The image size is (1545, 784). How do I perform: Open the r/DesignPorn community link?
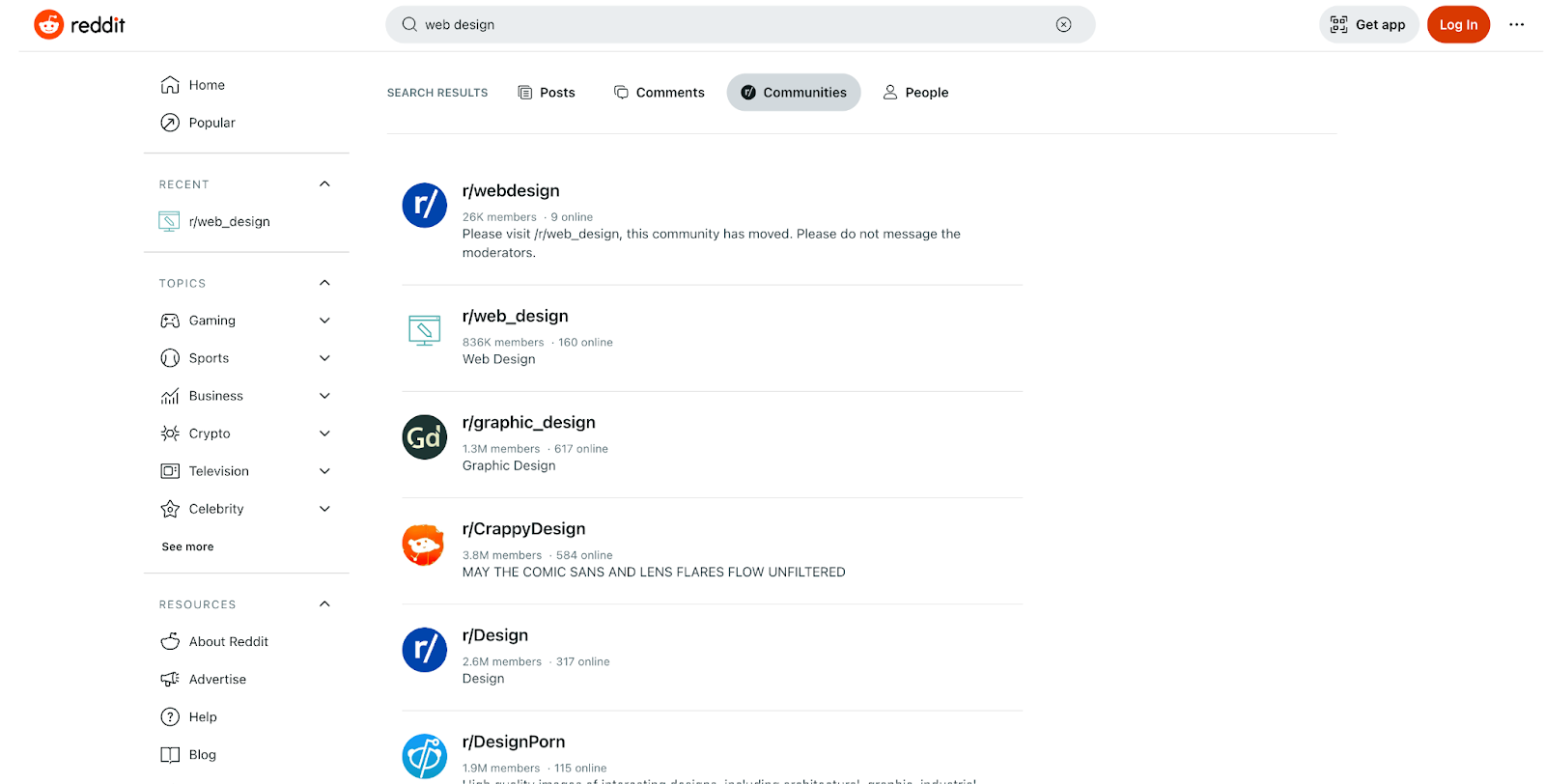pyautogui.click(x=514, y=742)
